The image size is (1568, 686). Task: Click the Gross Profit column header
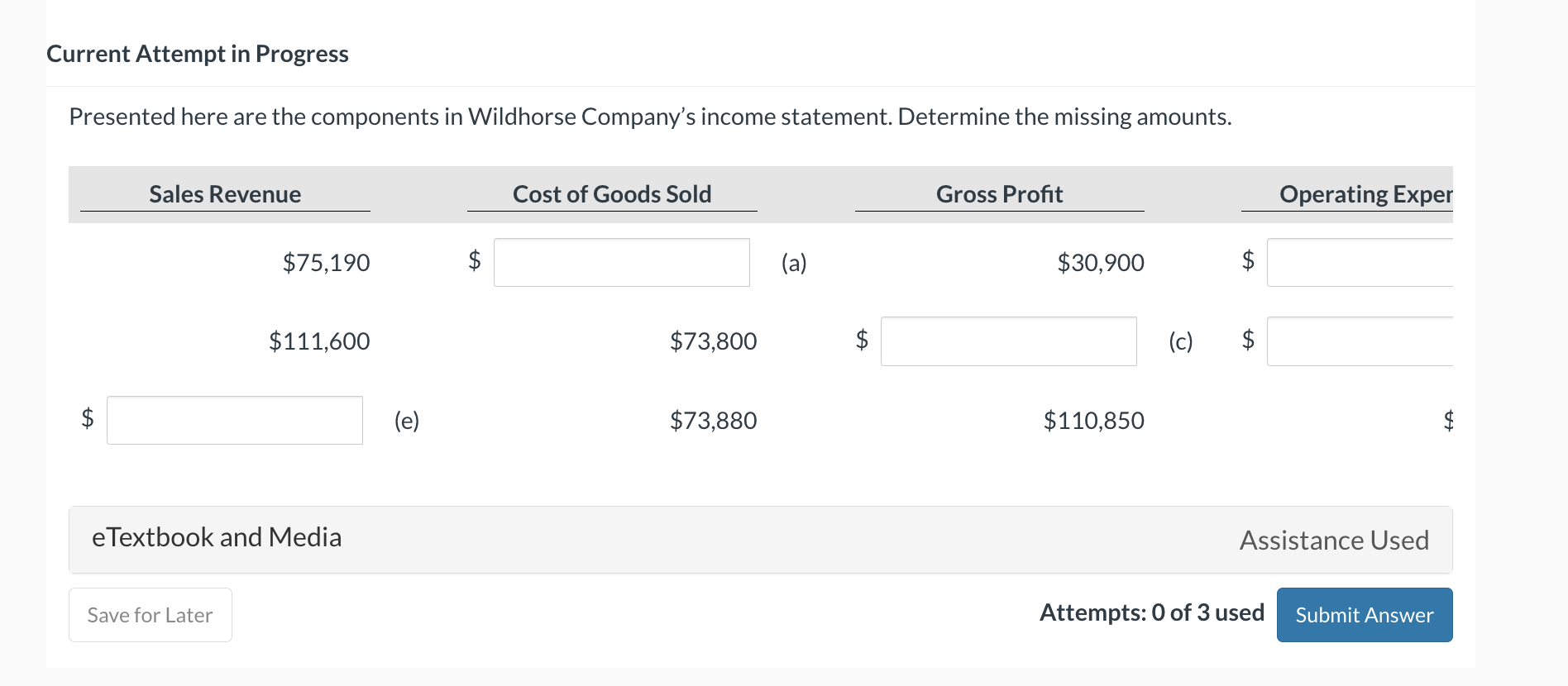pyautogui.click(x=999, y=194)
